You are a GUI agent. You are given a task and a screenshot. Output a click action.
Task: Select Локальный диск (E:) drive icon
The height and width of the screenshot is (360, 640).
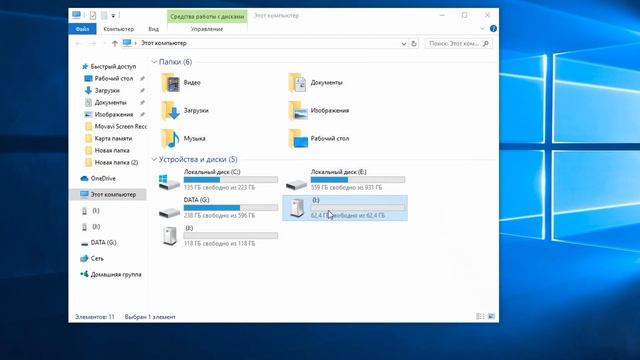coord(296,184)
